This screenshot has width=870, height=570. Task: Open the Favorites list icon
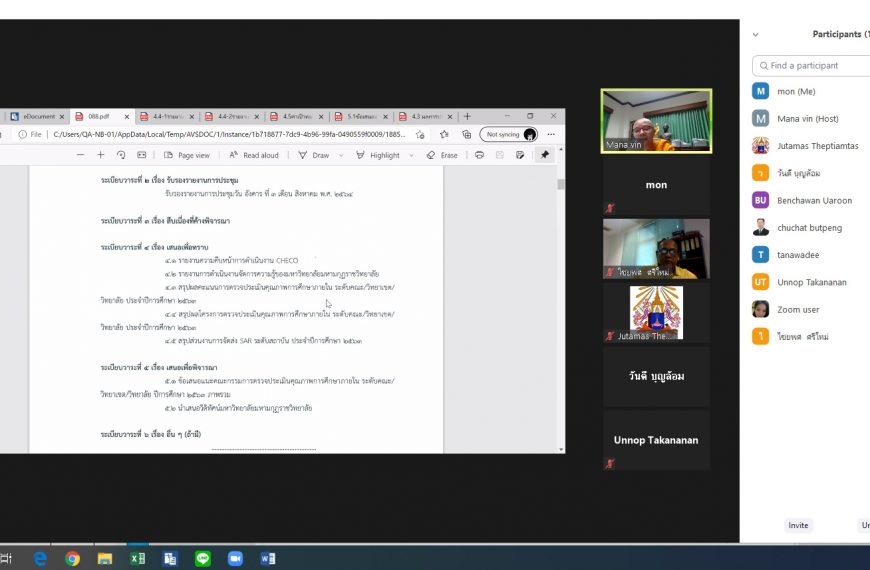click(x=444, y=134)
